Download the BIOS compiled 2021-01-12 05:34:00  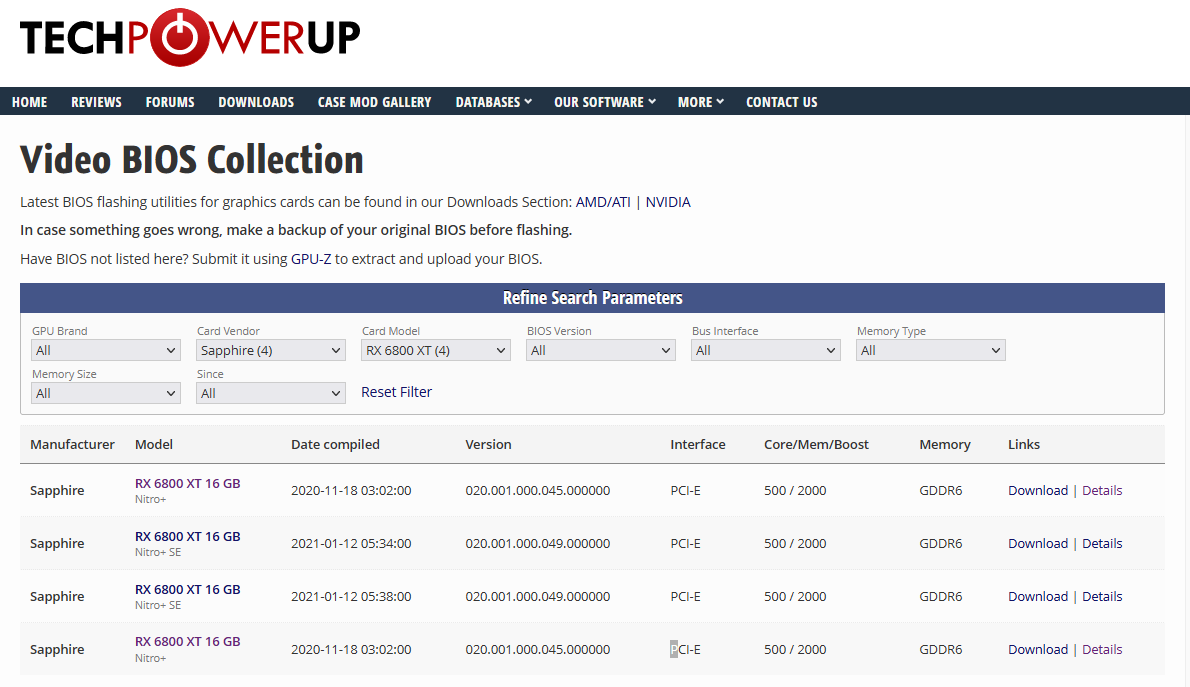tap(1037, 544)
